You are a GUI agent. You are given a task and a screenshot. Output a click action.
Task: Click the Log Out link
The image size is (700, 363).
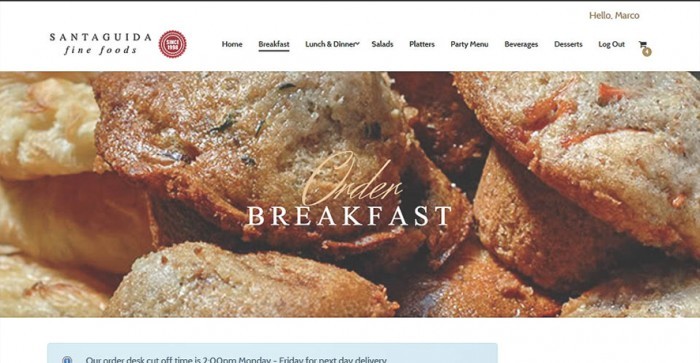click(612, 44)
